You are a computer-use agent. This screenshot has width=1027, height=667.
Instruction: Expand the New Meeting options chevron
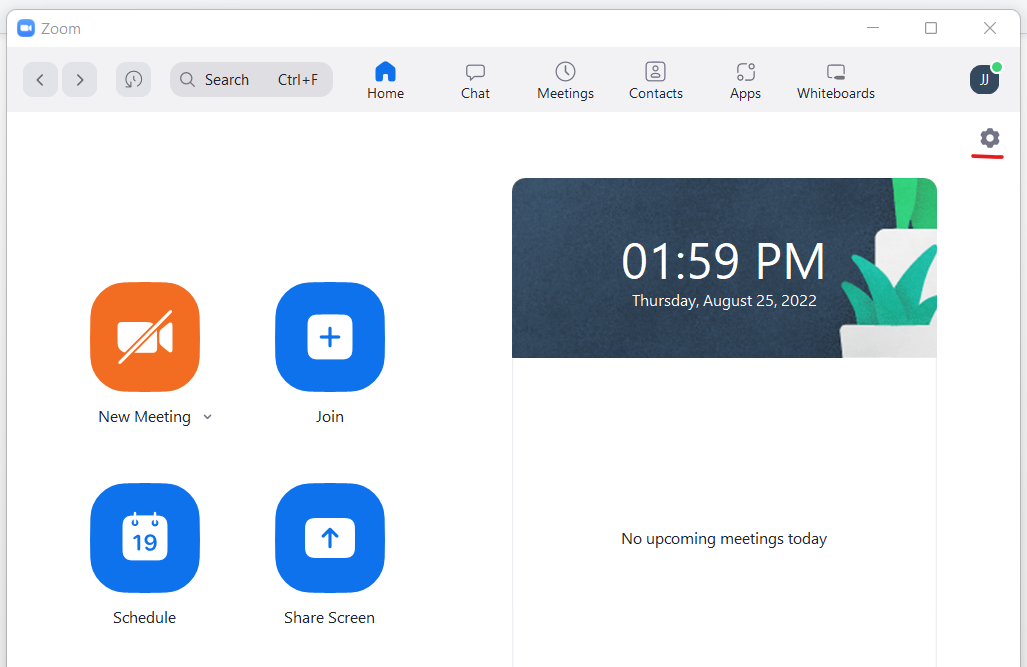208,417
